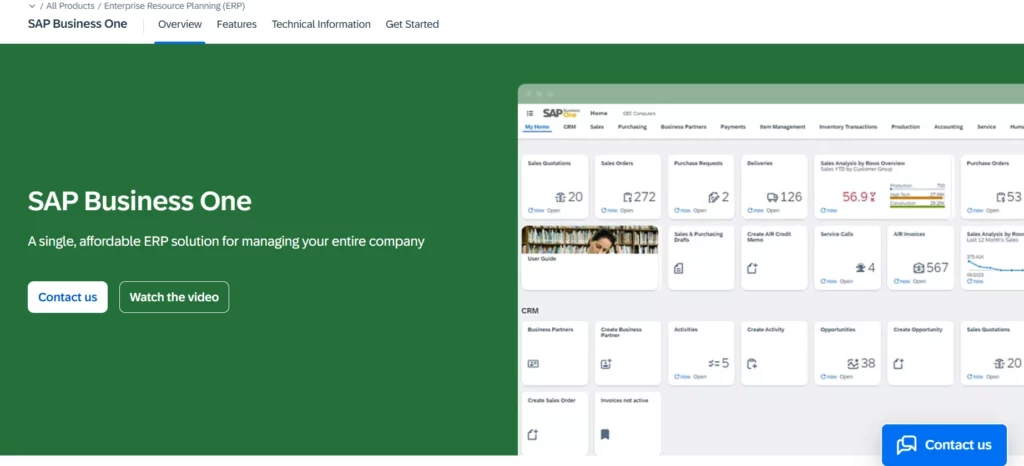Screen dimensions: 1024x466
Task: Click the white Contact us button in hero
Action: click(68, 297)
